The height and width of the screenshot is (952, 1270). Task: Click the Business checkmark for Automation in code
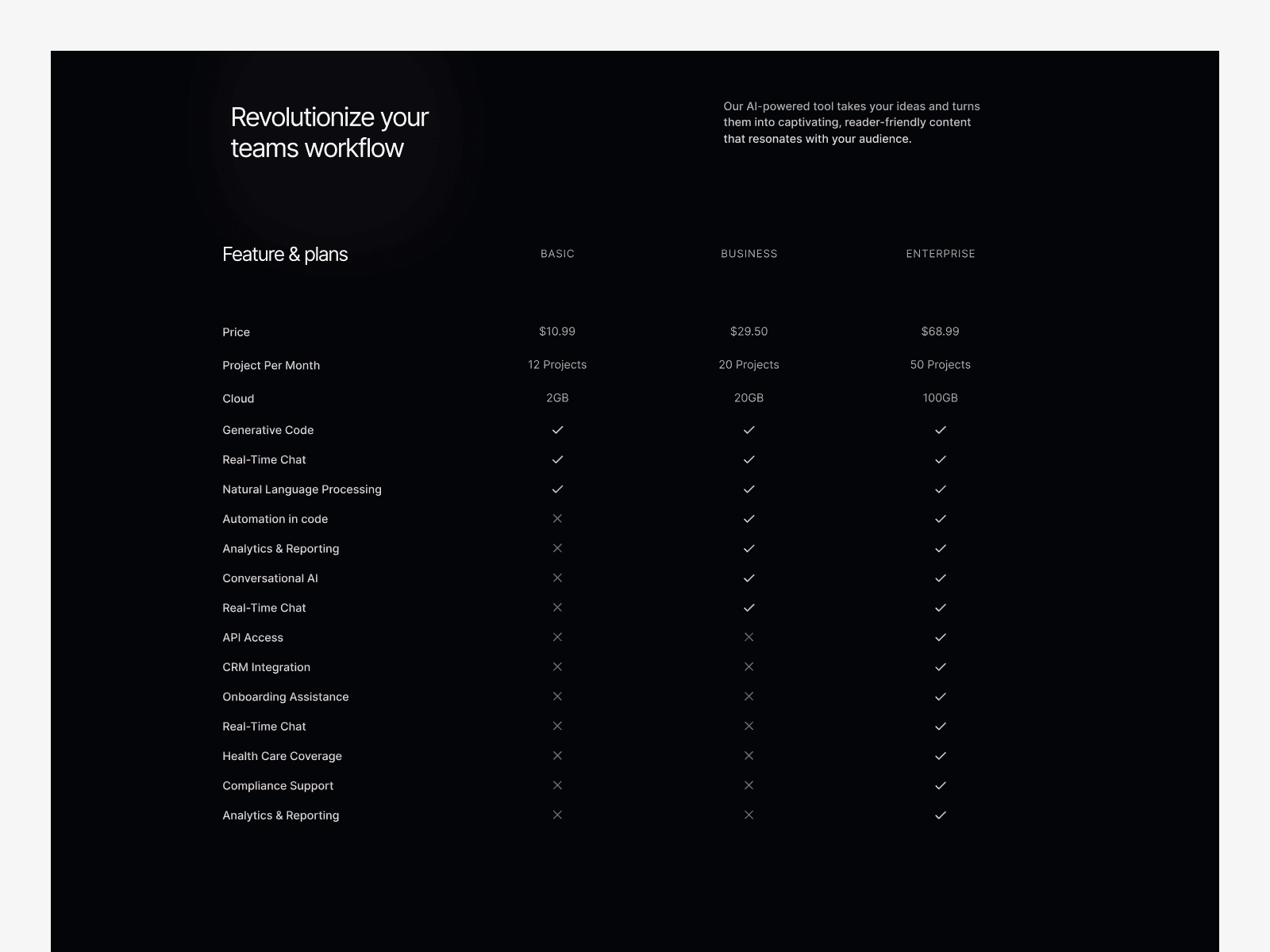pos(749,519)
